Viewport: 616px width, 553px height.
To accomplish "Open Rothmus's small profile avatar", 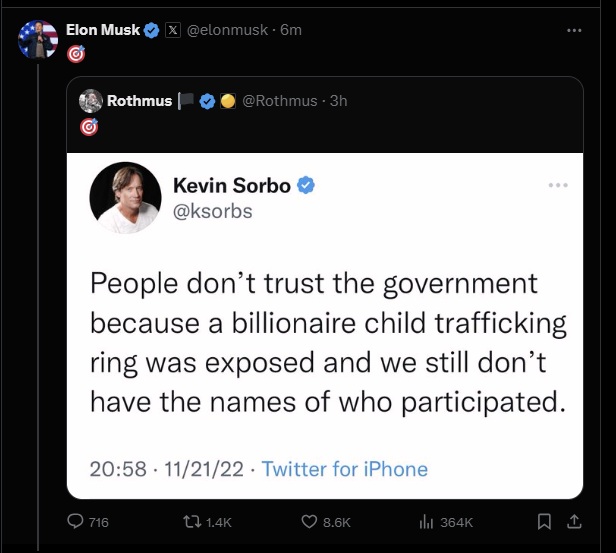I will tap(90, 101).
